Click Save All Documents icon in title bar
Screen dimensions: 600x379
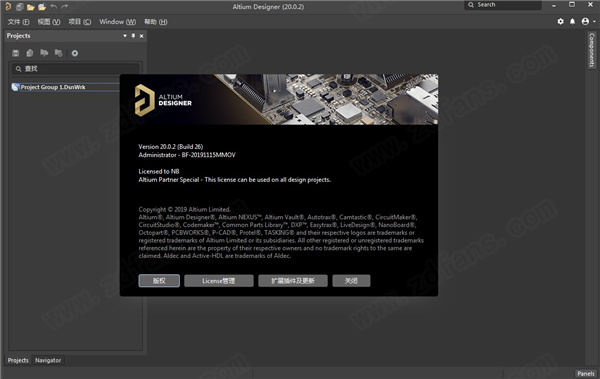(20, 7)
